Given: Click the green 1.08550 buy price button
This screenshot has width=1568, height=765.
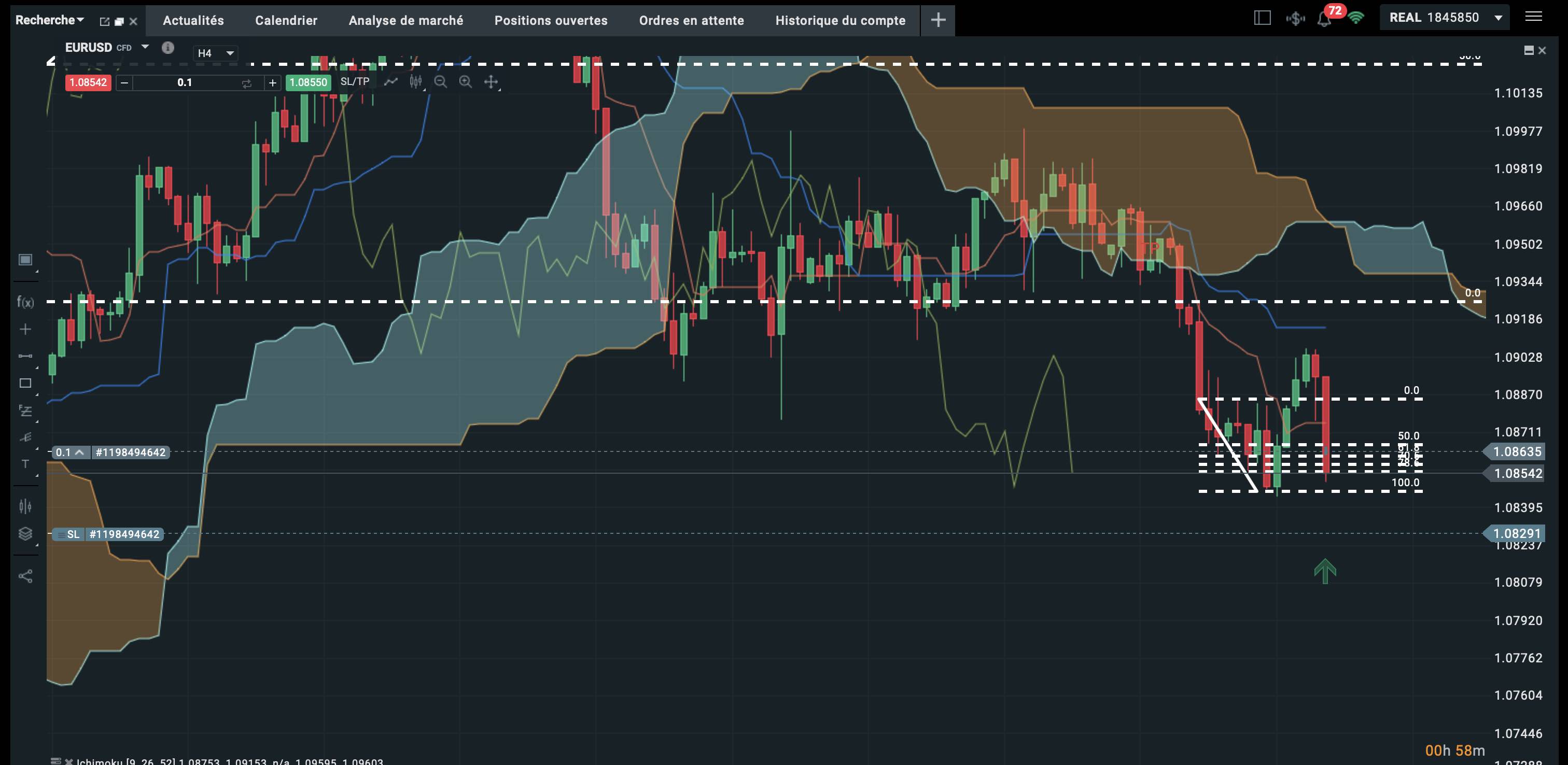Looking at the screenshot, I should (308, 82).
